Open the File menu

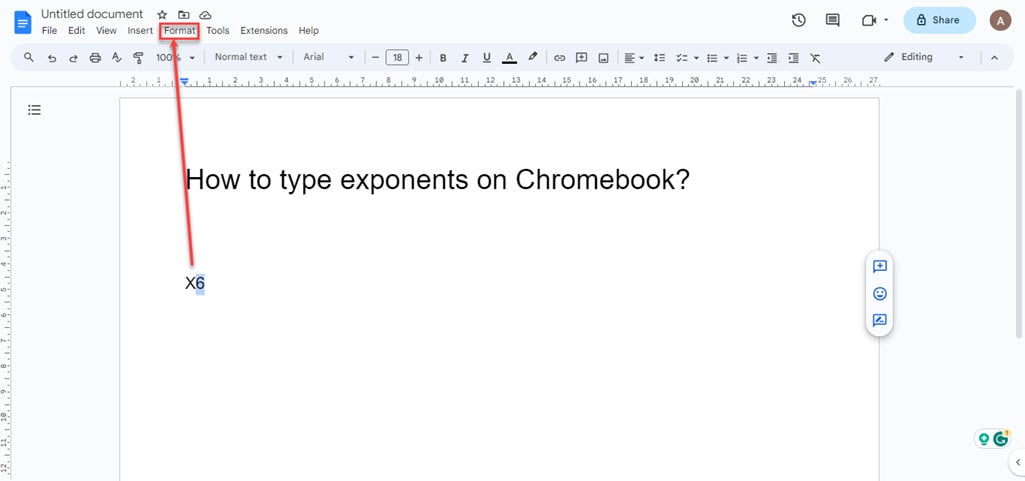coord(49,31)
